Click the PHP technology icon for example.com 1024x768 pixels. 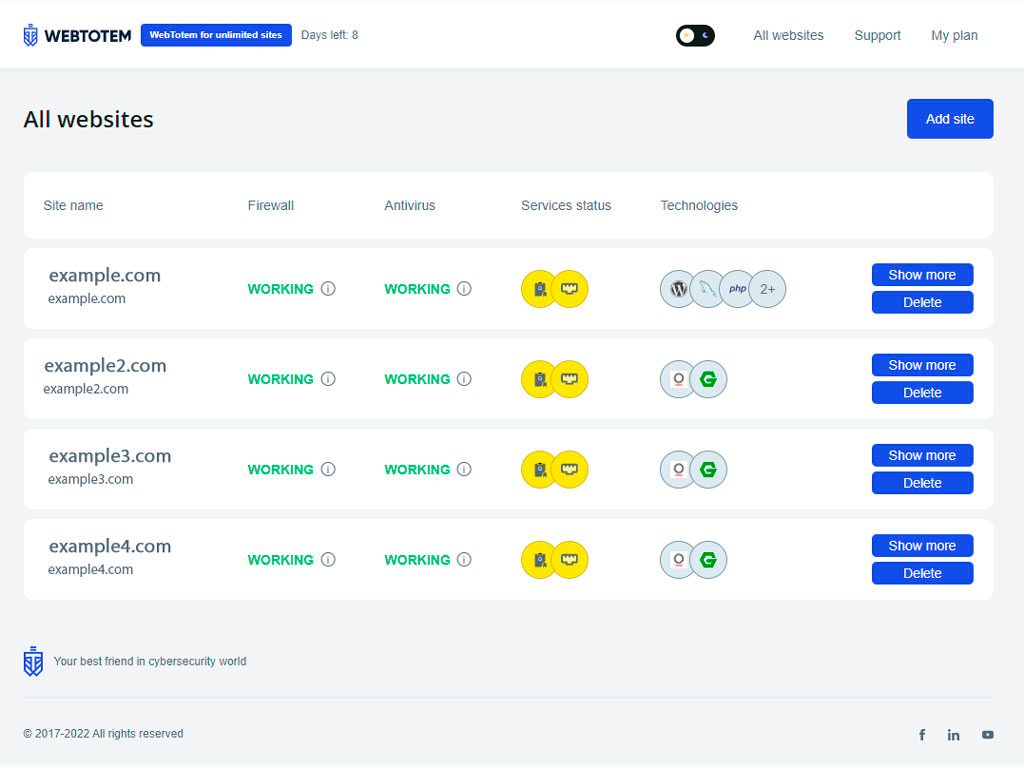coord(738,289)
